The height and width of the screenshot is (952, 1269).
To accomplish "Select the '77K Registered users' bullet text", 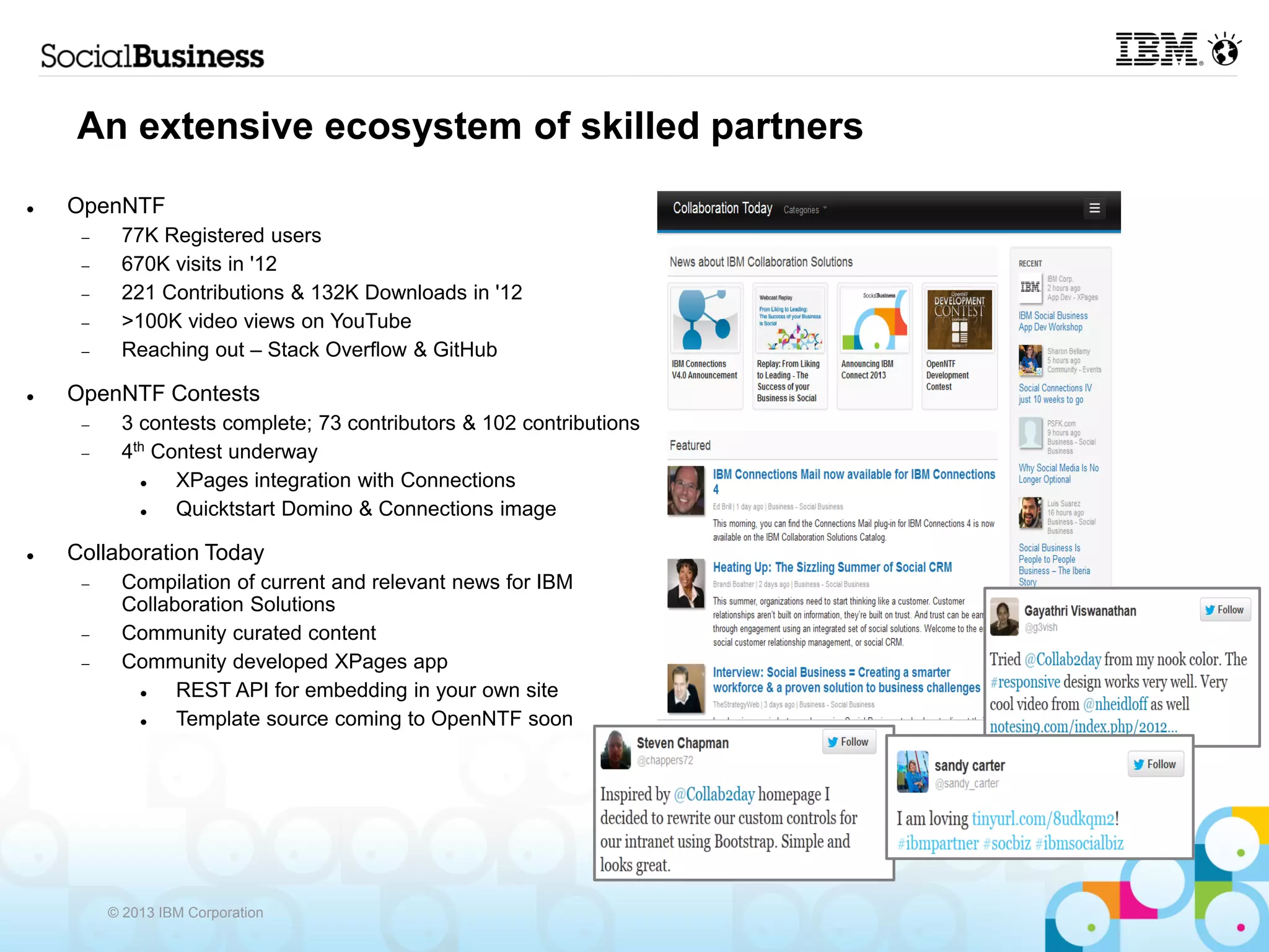I will point(221,235).
